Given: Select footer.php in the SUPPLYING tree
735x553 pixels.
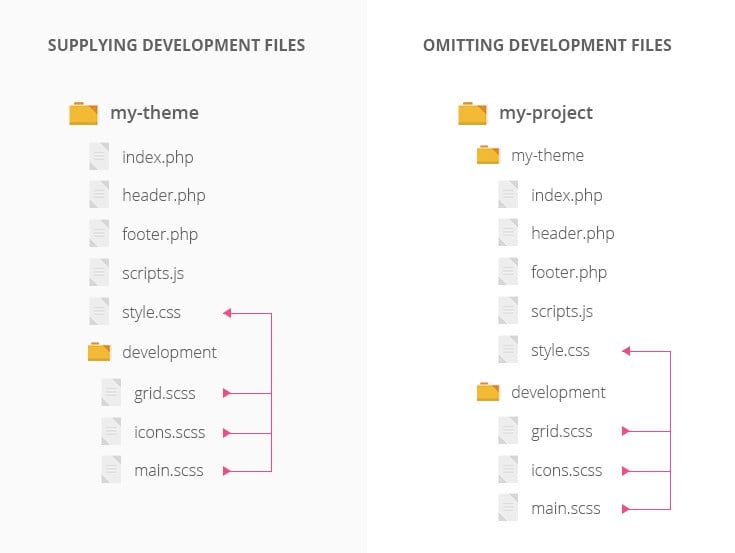Looking at the screenshot, I should point(160,234).
